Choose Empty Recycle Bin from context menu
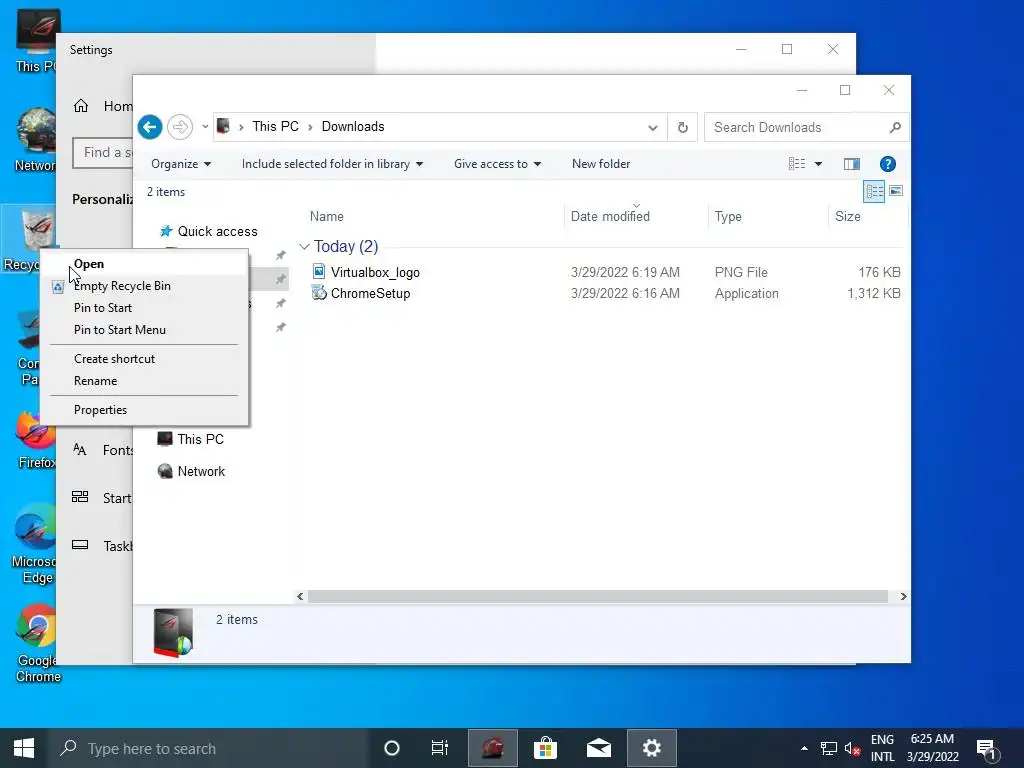The width and height of the screenshot is (1024, 768). [144, 285]
